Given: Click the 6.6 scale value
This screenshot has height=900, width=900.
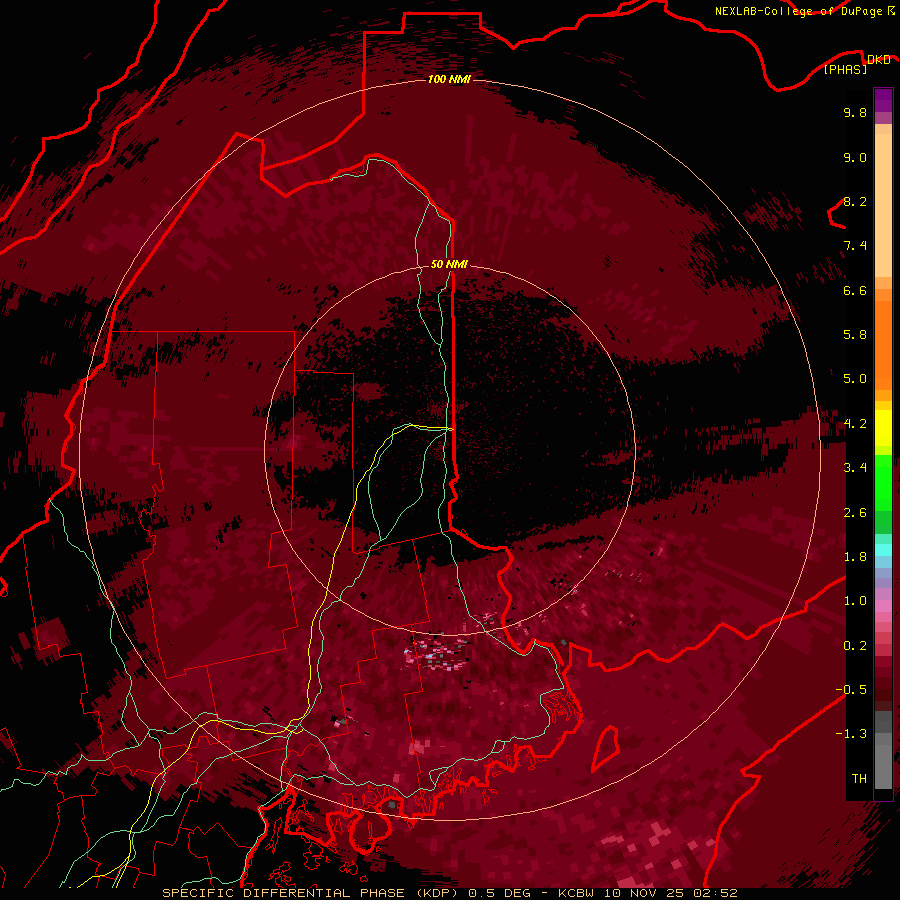Looking at the screenshot, I should pos(855,290).
